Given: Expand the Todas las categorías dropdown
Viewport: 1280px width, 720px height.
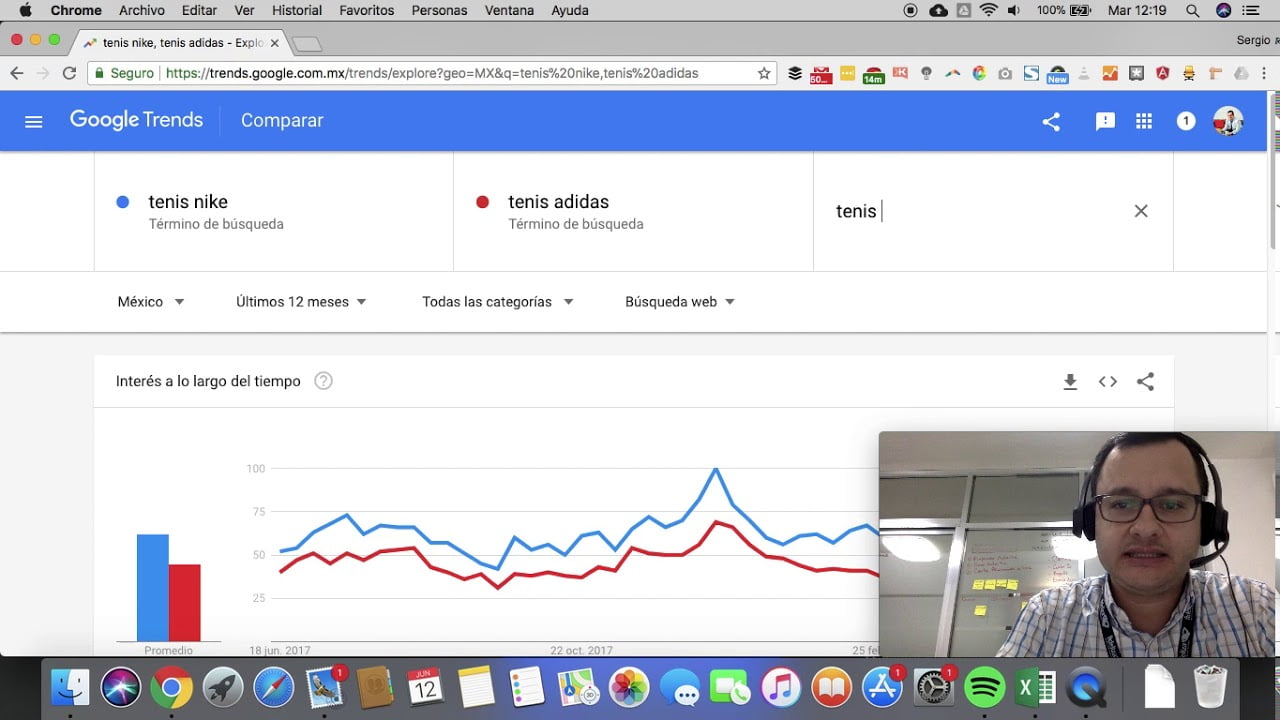Looking at the screenshot, I should [497, 302].
